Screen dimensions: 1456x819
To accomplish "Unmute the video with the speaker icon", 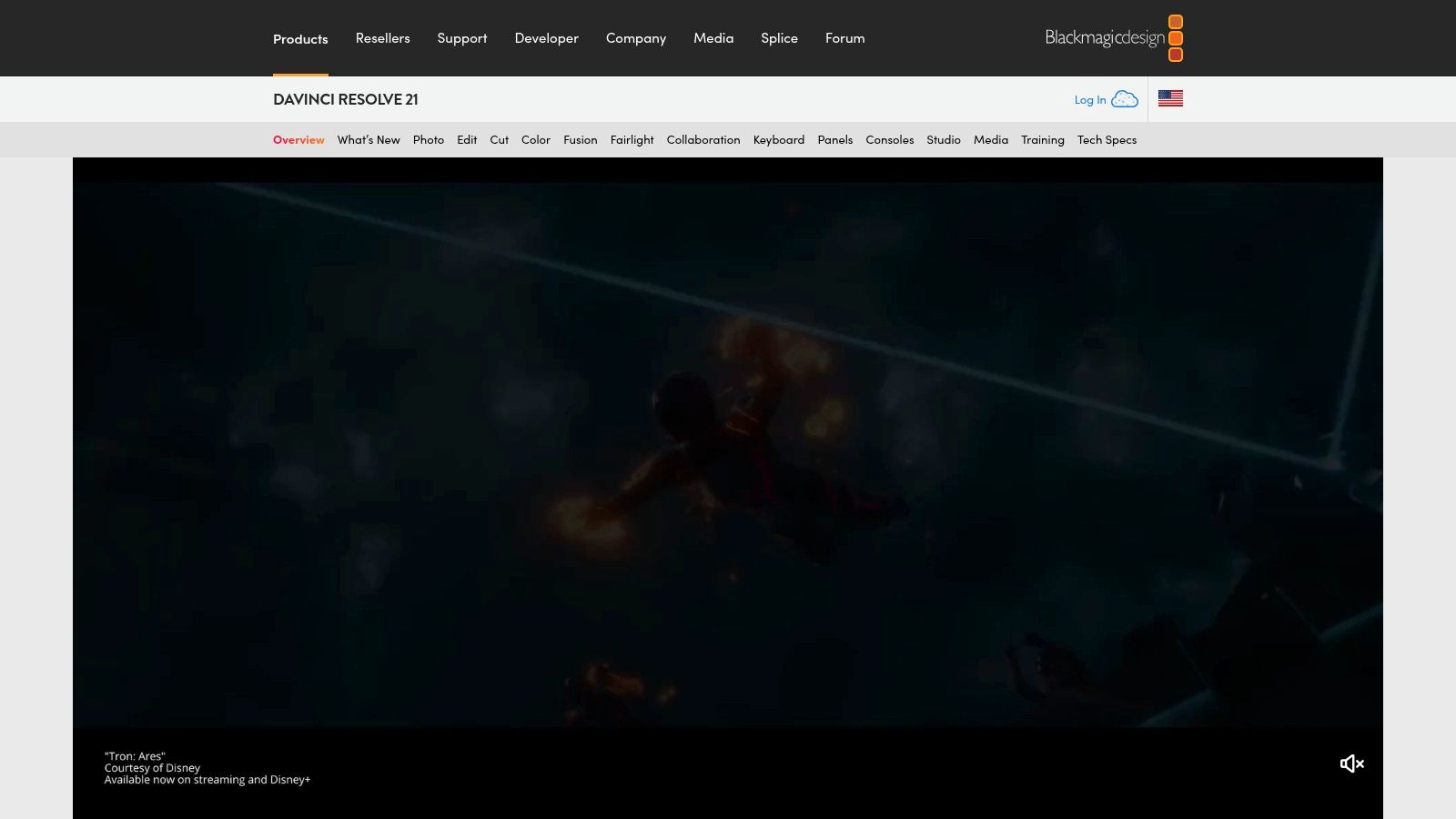I will [1352, 763].
